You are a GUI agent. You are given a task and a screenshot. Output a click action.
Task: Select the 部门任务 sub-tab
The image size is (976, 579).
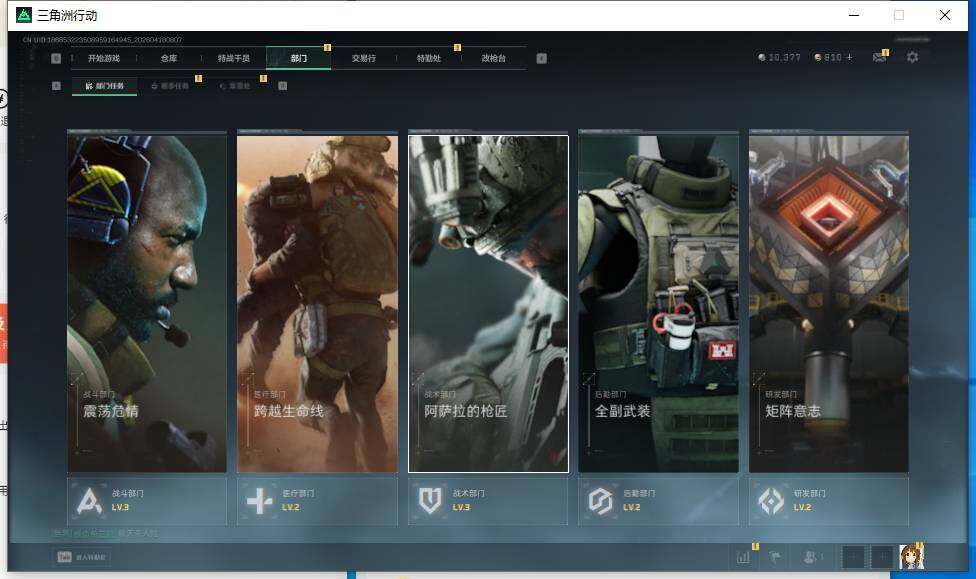coord(105,86)
